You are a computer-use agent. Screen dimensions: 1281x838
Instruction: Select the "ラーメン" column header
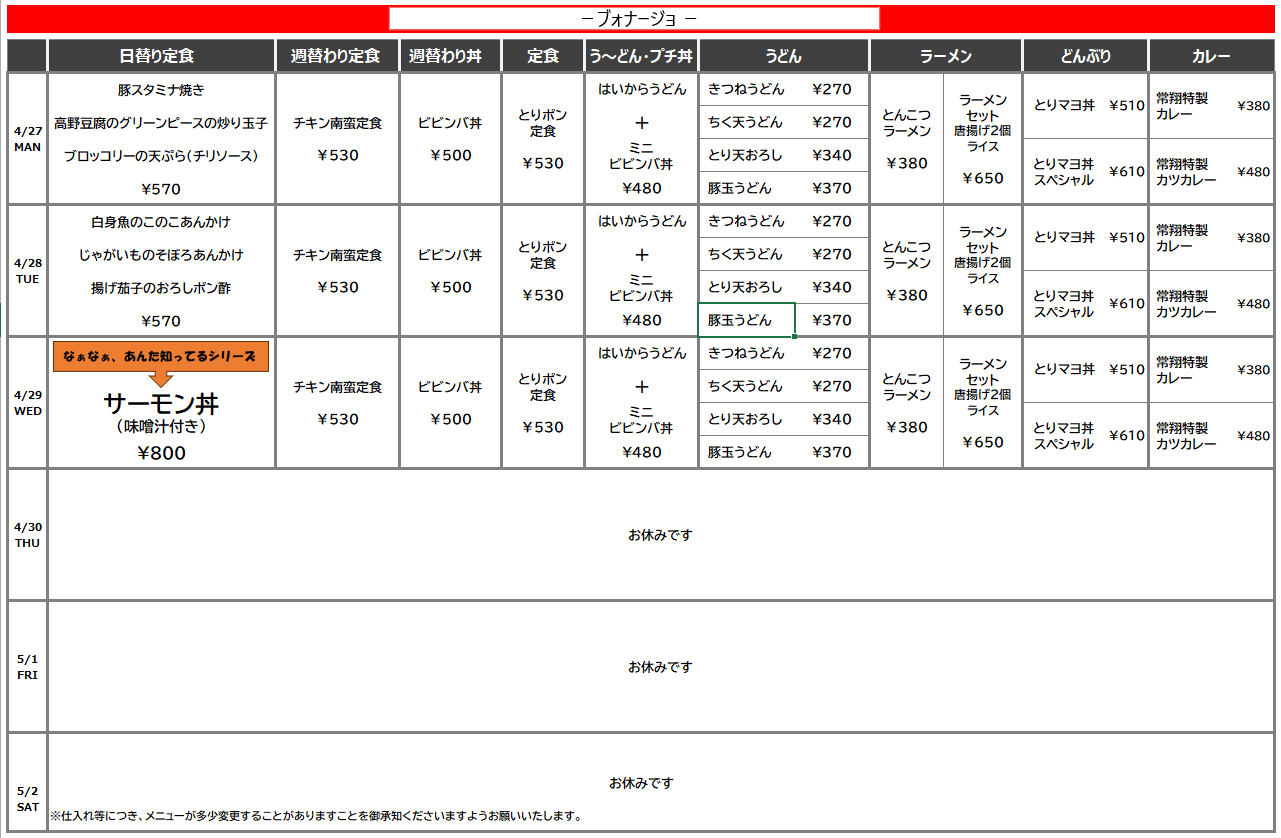(x=945, y=56)
